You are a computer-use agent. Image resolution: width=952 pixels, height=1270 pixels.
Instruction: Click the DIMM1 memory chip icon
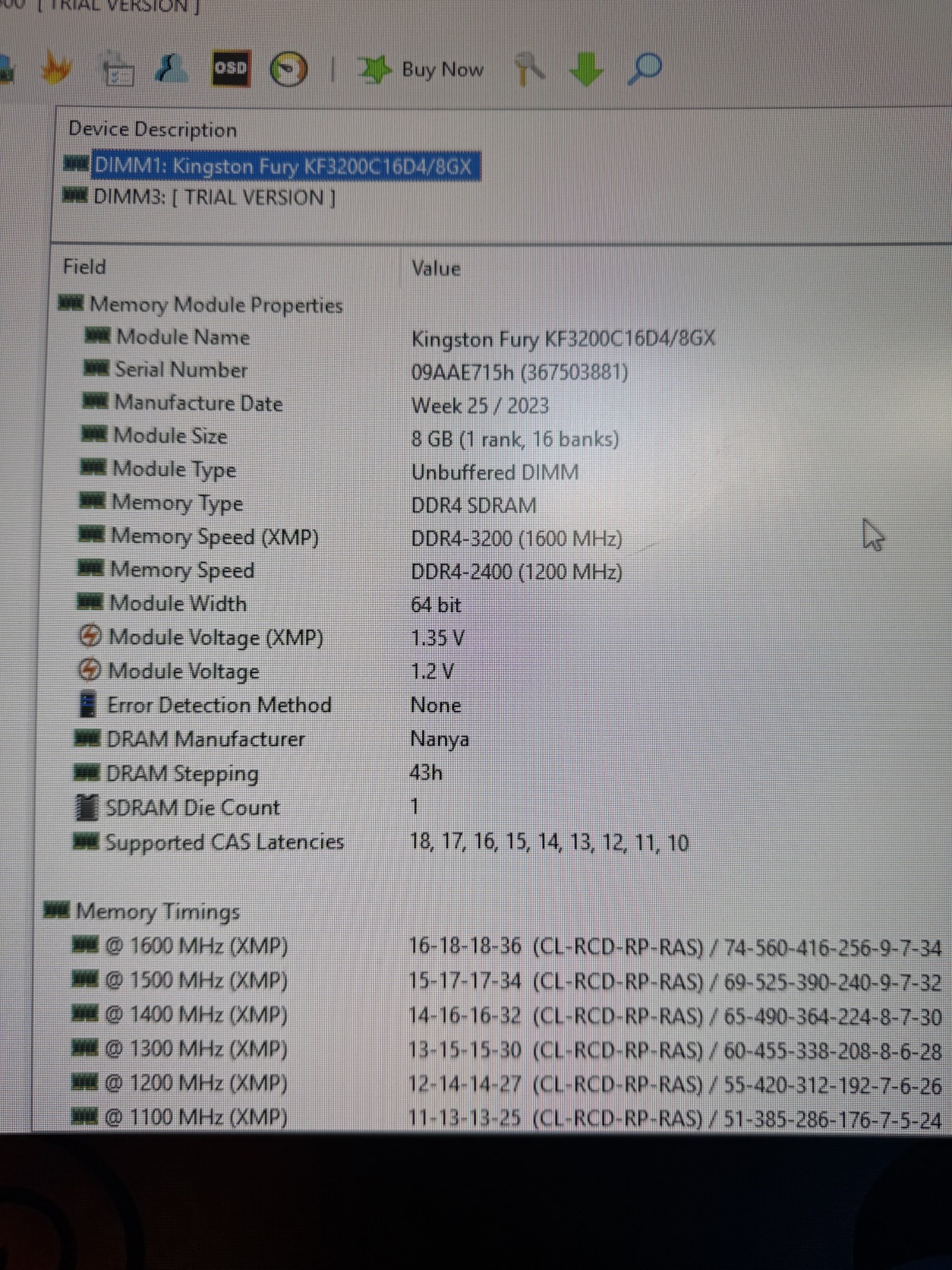(x=76, y=163)
